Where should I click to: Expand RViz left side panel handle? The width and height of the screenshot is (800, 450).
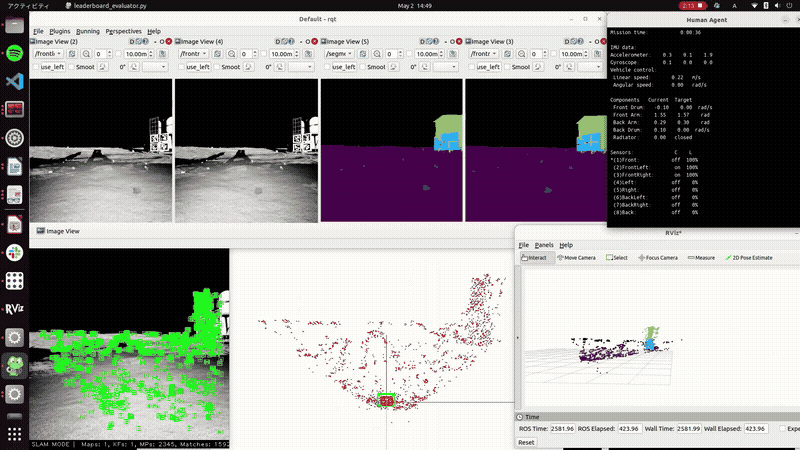(x=518, y=337)
